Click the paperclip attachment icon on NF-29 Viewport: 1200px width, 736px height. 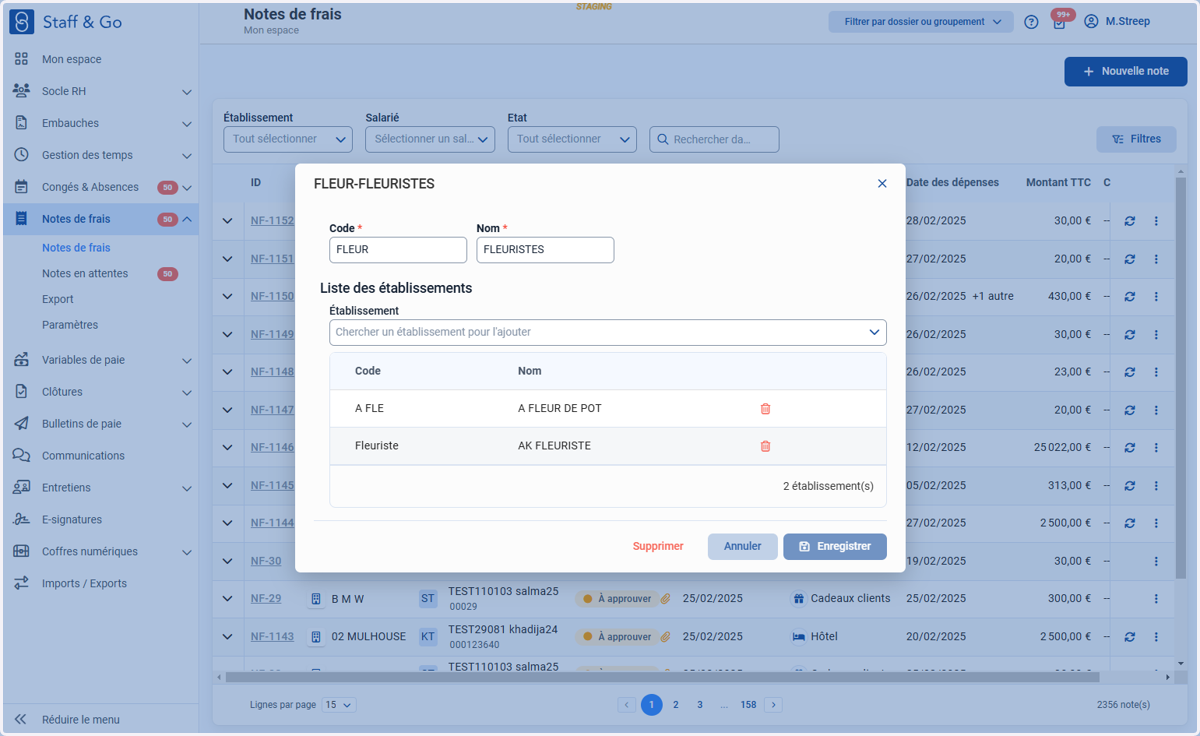[x=665, y=599]
